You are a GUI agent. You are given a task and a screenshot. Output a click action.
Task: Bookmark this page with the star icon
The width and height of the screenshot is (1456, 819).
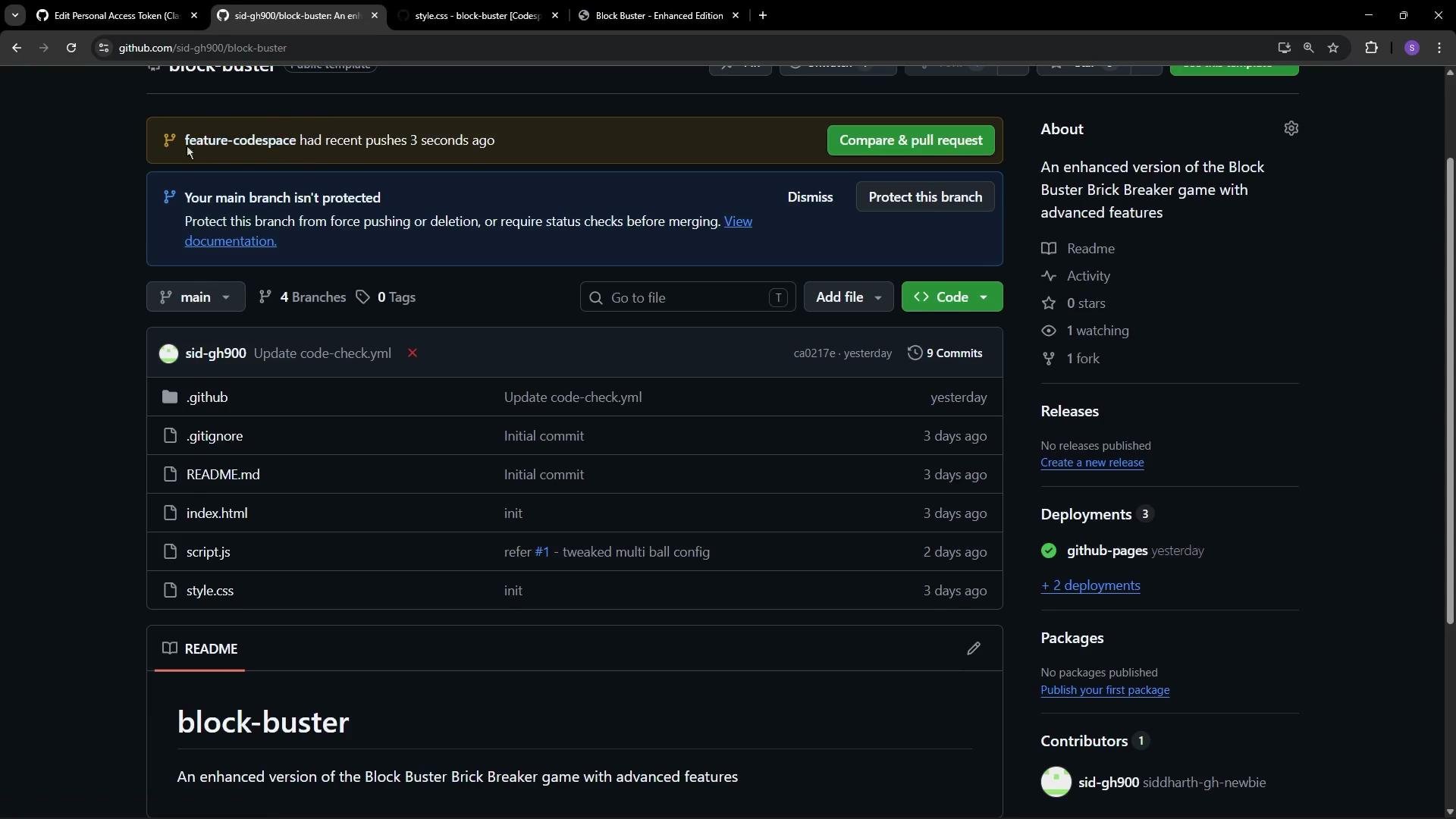tap(1333, 48)
